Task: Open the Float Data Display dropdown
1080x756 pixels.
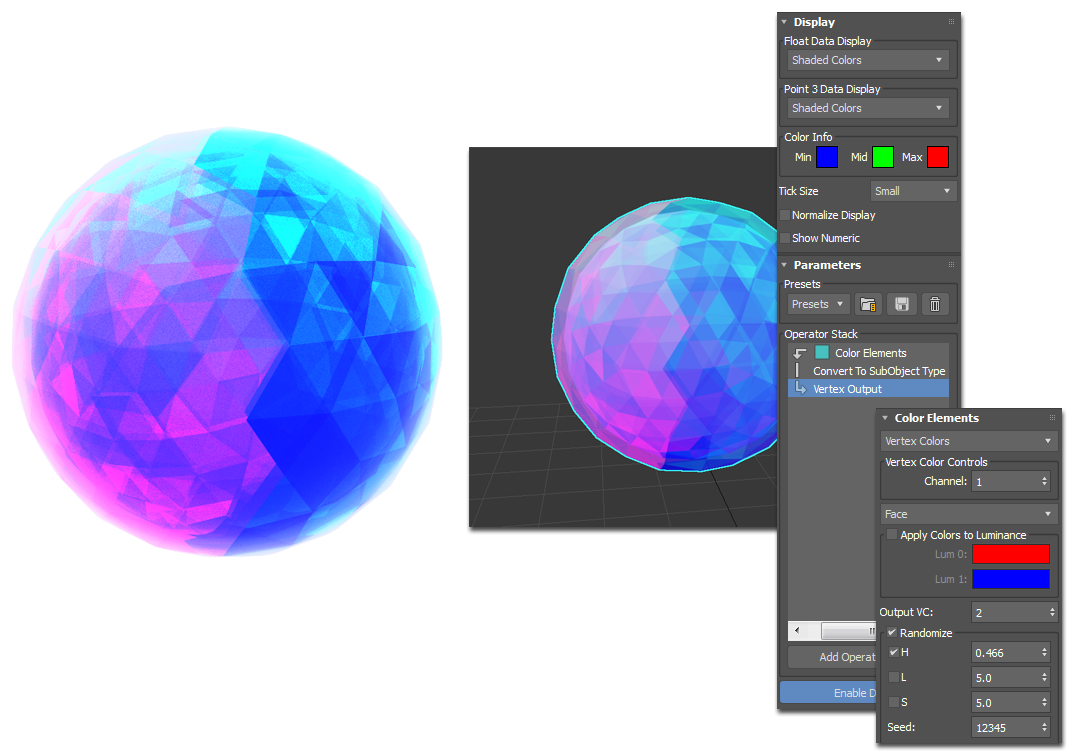Action: [868, 60]
